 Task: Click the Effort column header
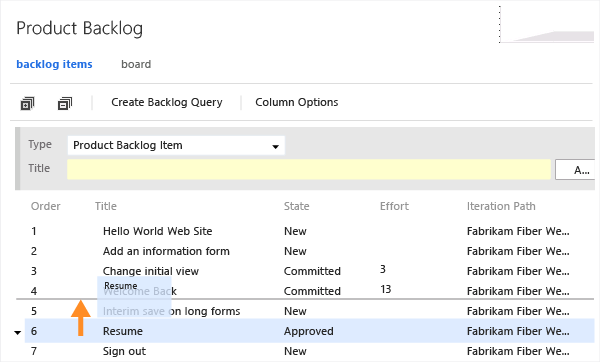coord(394,206)
